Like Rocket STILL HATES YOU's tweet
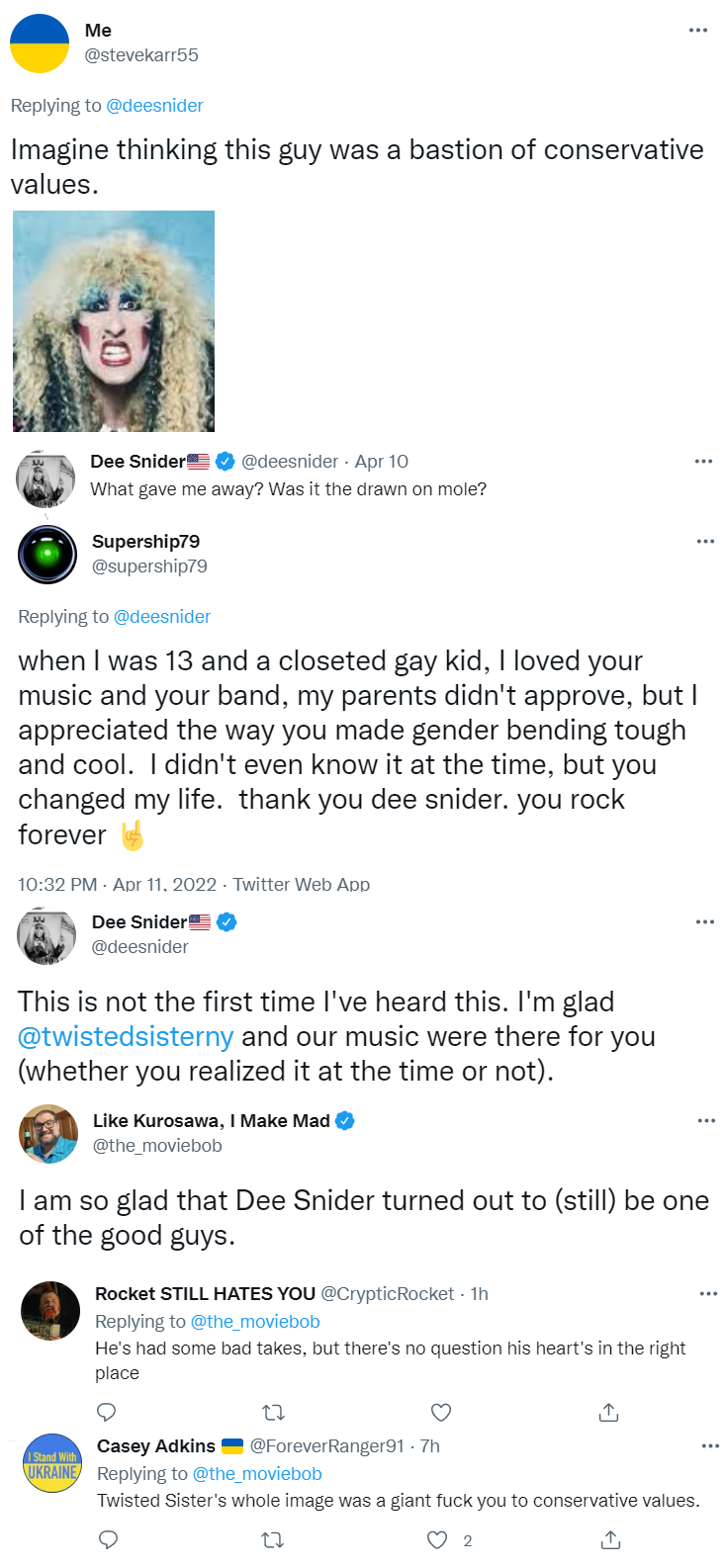The image size is (725, 1568). coord(441,1412)
